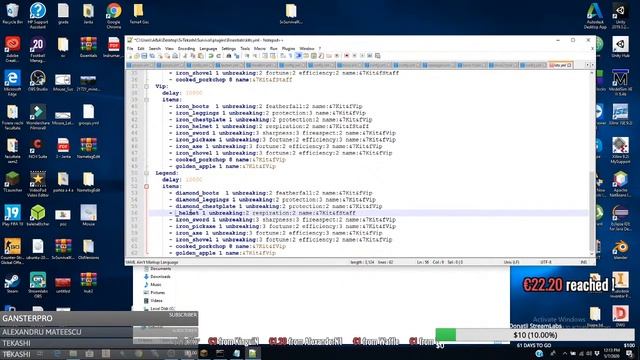
Task: Click the Save All toolbar icon
Action: pyautogui.click(x=152, y=56)
